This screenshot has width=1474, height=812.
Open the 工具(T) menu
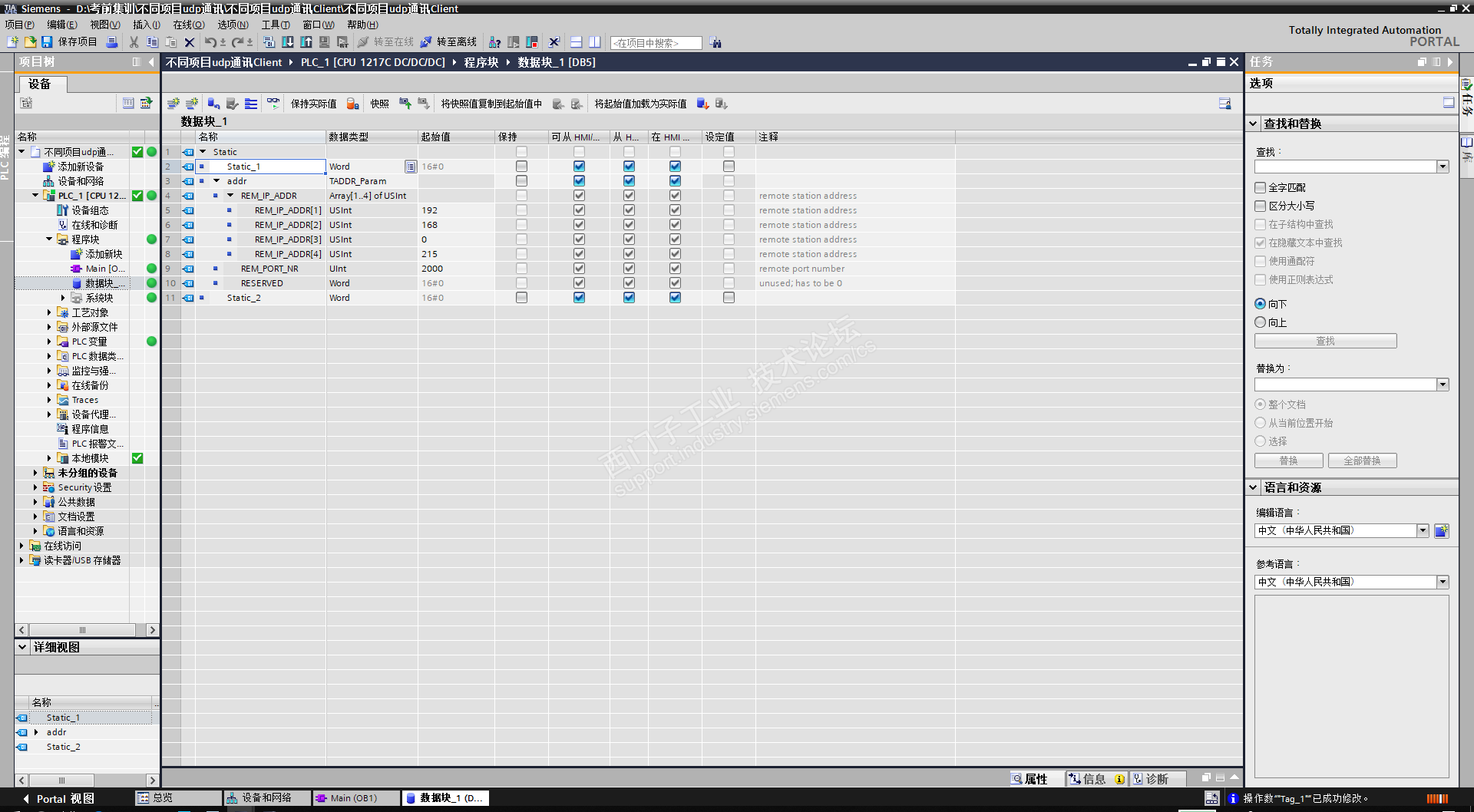click(276, 25)
